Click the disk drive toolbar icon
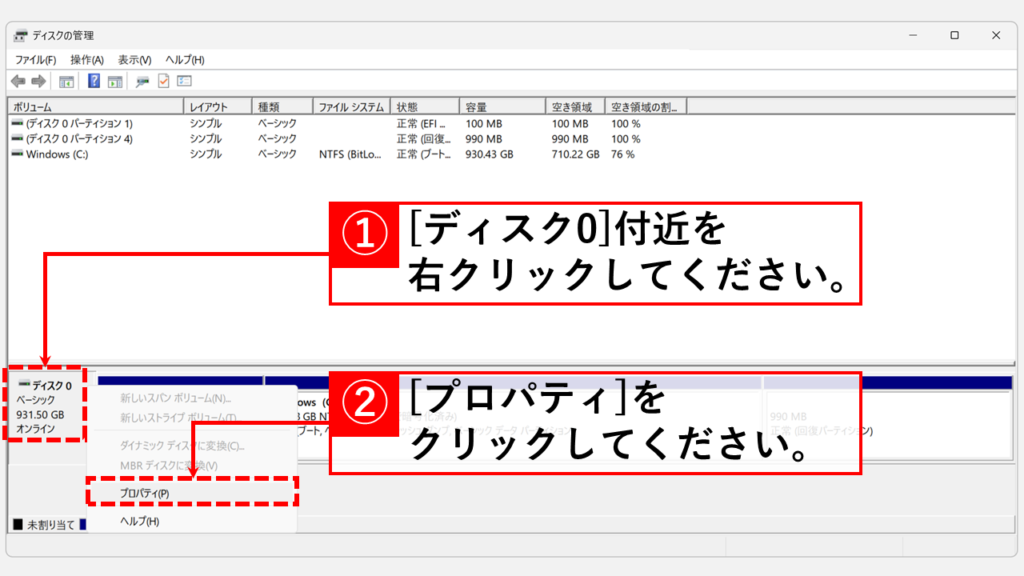 (143, 81)
